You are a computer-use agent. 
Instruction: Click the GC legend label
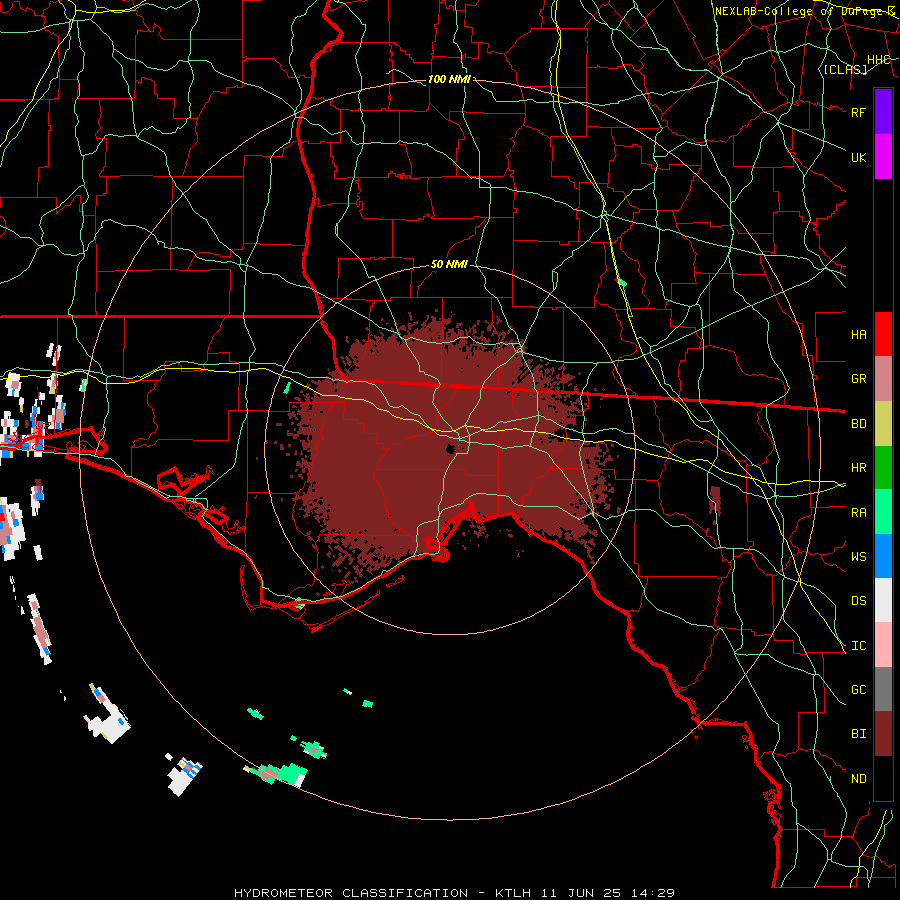click(858, 690)
